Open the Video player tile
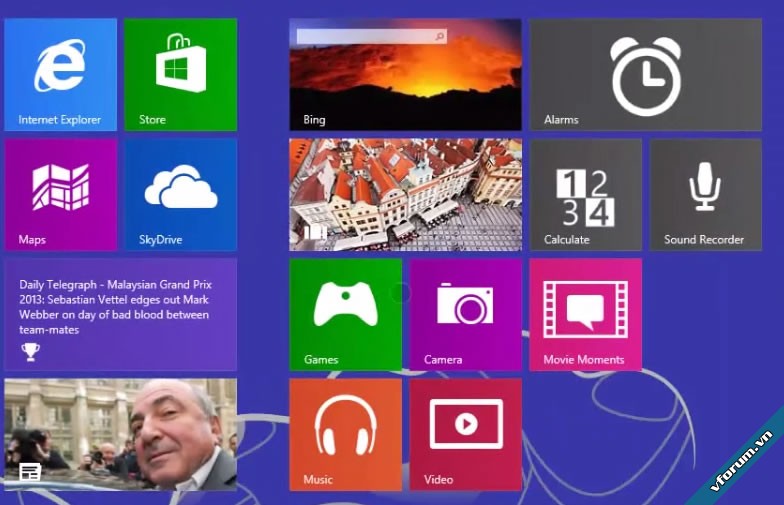Image resolution: width=784 pixels, height=505 pixels. click(x=466, y=434)
